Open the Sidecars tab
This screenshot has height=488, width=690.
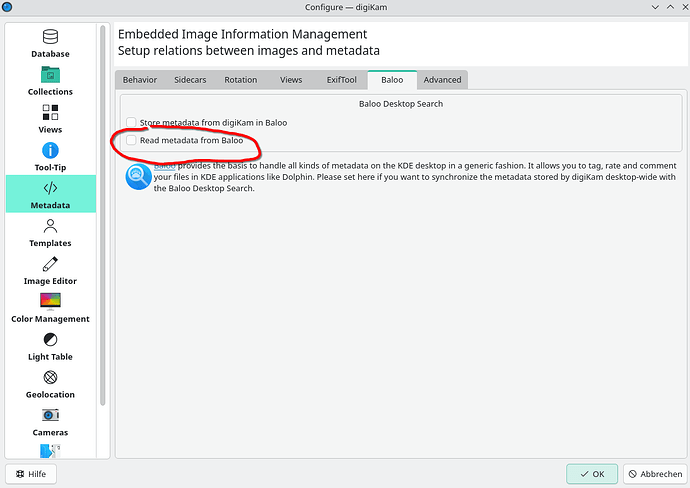tap(190, 80)
